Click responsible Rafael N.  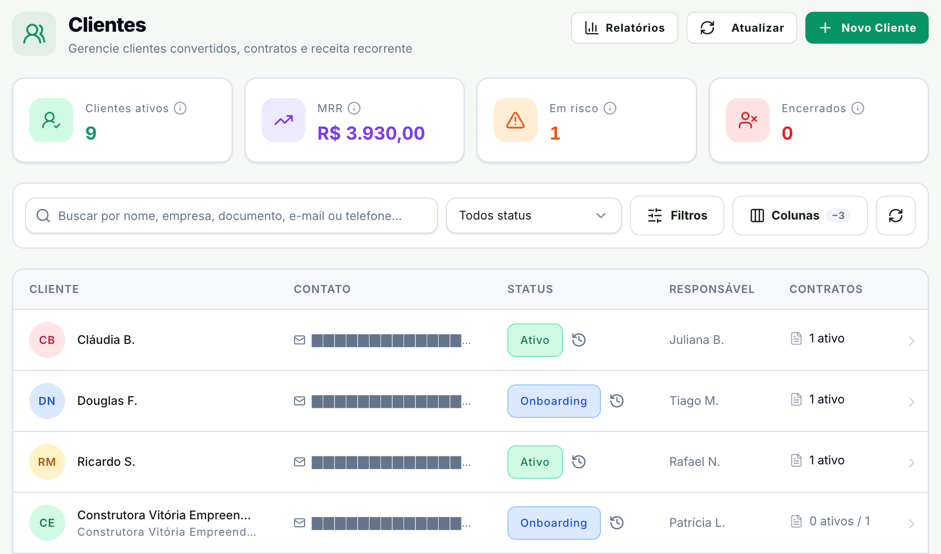(x=694, y=462)
